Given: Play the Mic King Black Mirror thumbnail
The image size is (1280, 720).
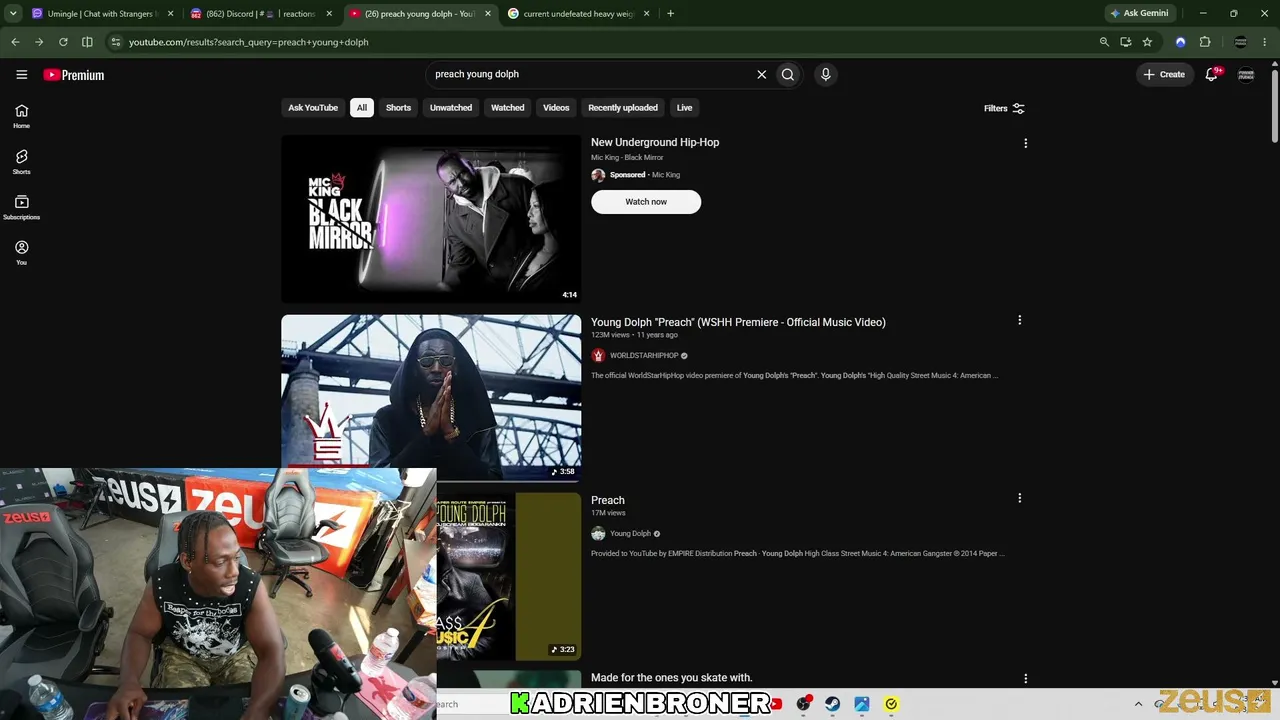Looking at the screenshot, I should point(431,219).
